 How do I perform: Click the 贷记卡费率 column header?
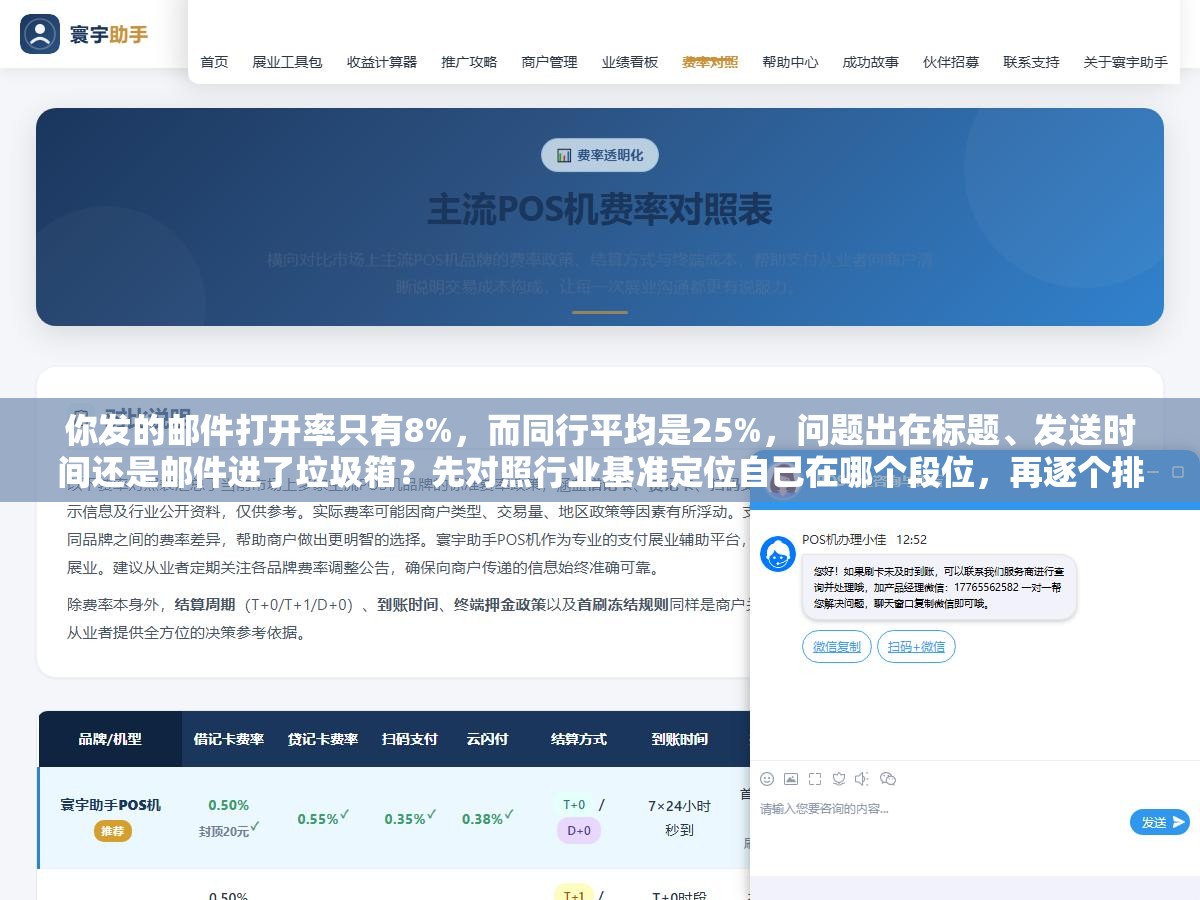(323, 739)
